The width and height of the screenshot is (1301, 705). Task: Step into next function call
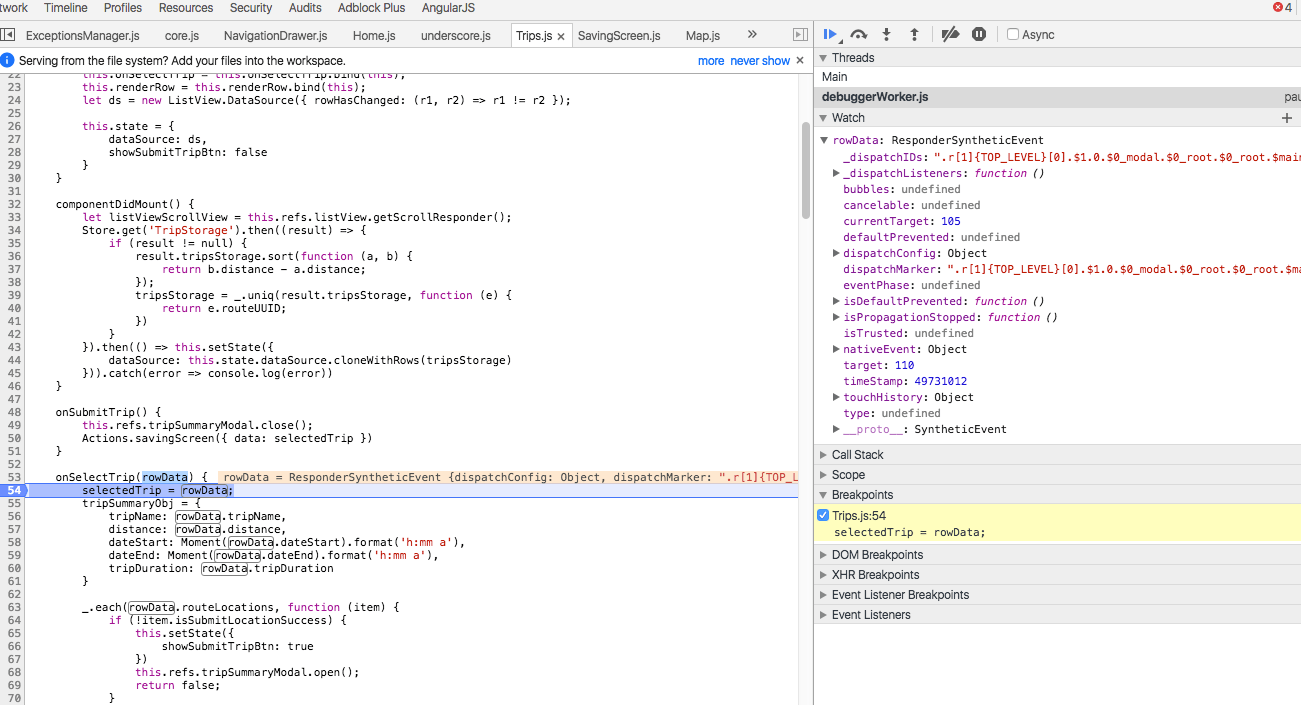coord(886,34)
